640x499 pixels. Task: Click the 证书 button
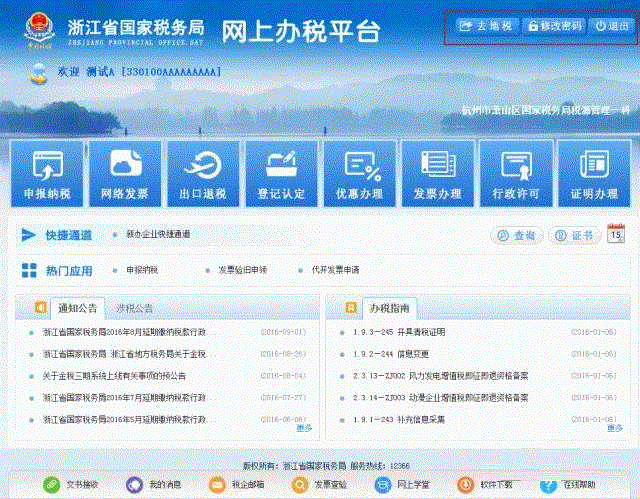coord(574,235)
